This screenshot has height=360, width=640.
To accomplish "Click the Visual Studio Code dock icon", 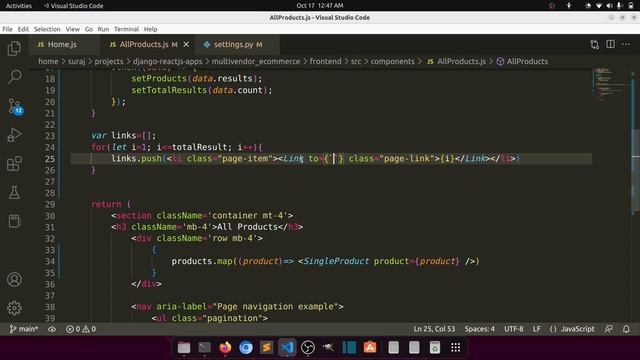I will coord(287,347).
